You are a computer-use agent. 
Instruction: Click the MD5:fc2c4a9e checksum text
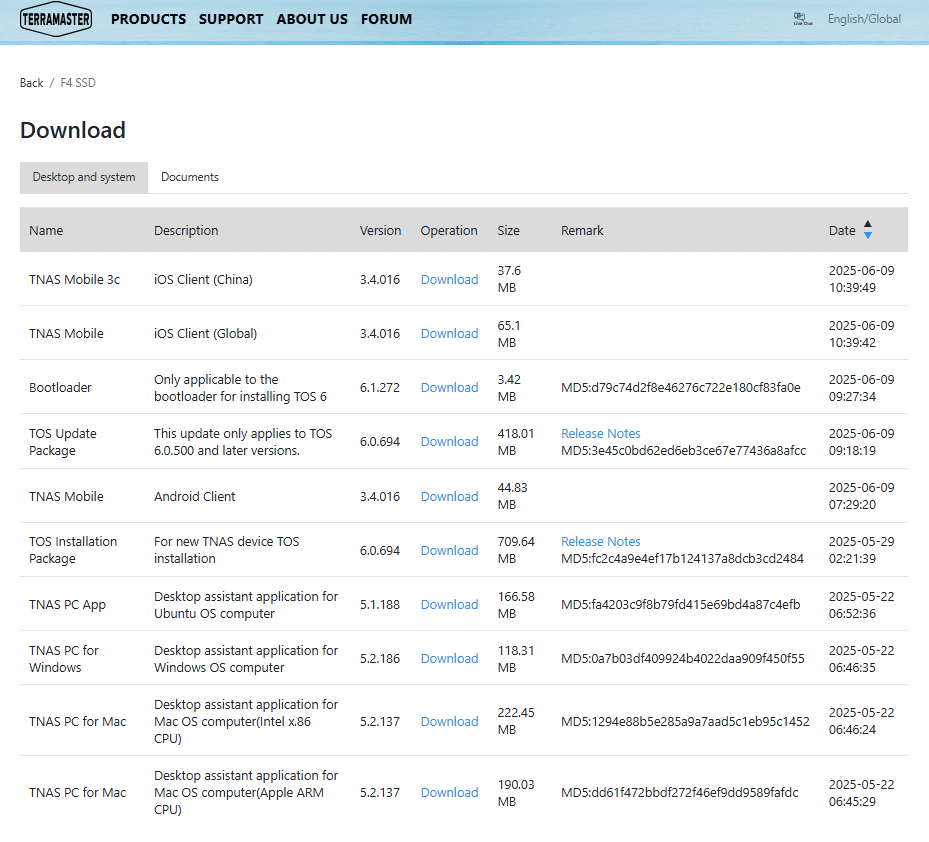click(683, 559)
